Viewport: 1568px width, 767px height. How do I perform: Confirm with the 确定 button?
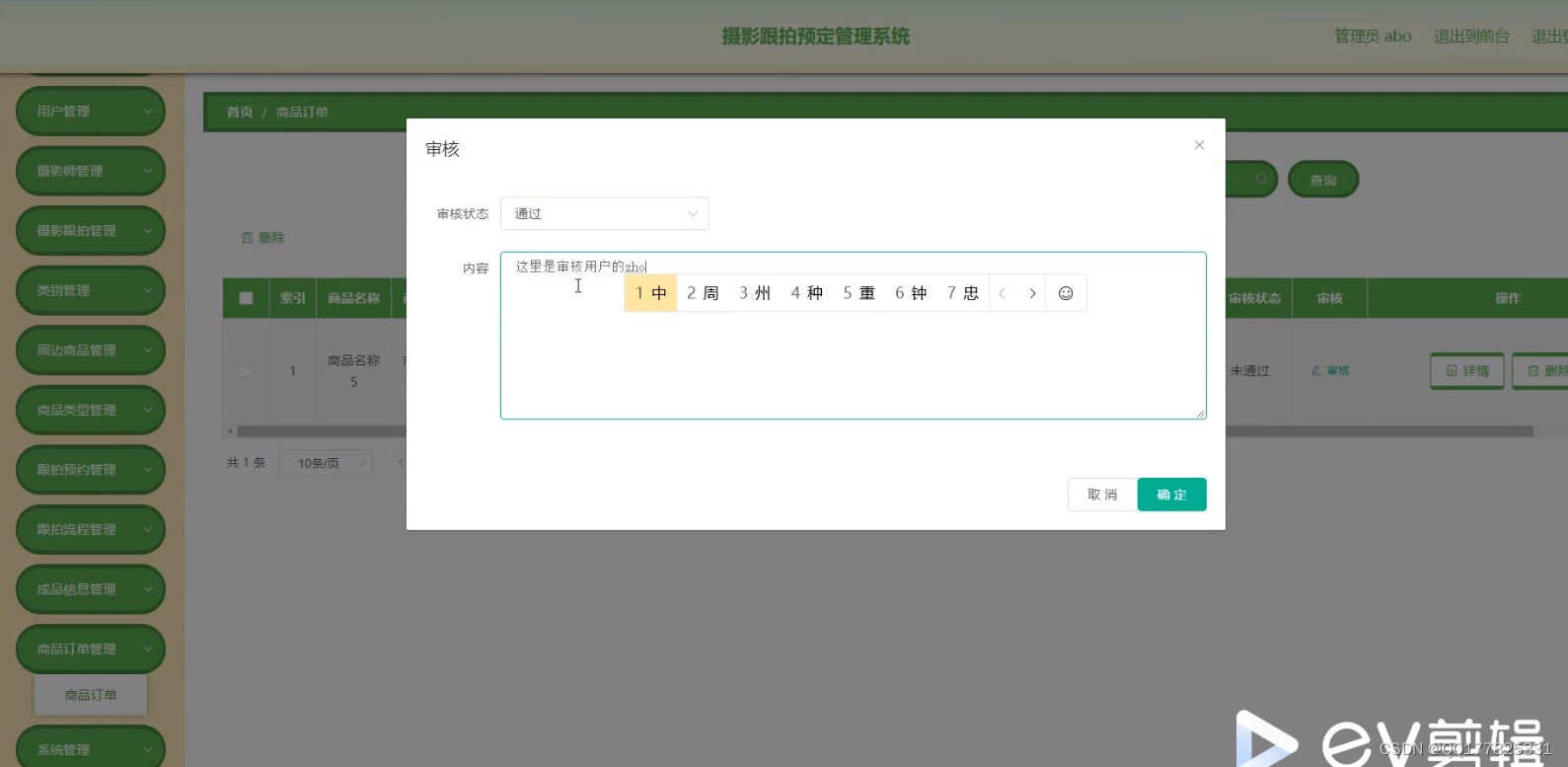click(x=1171, y=495)
